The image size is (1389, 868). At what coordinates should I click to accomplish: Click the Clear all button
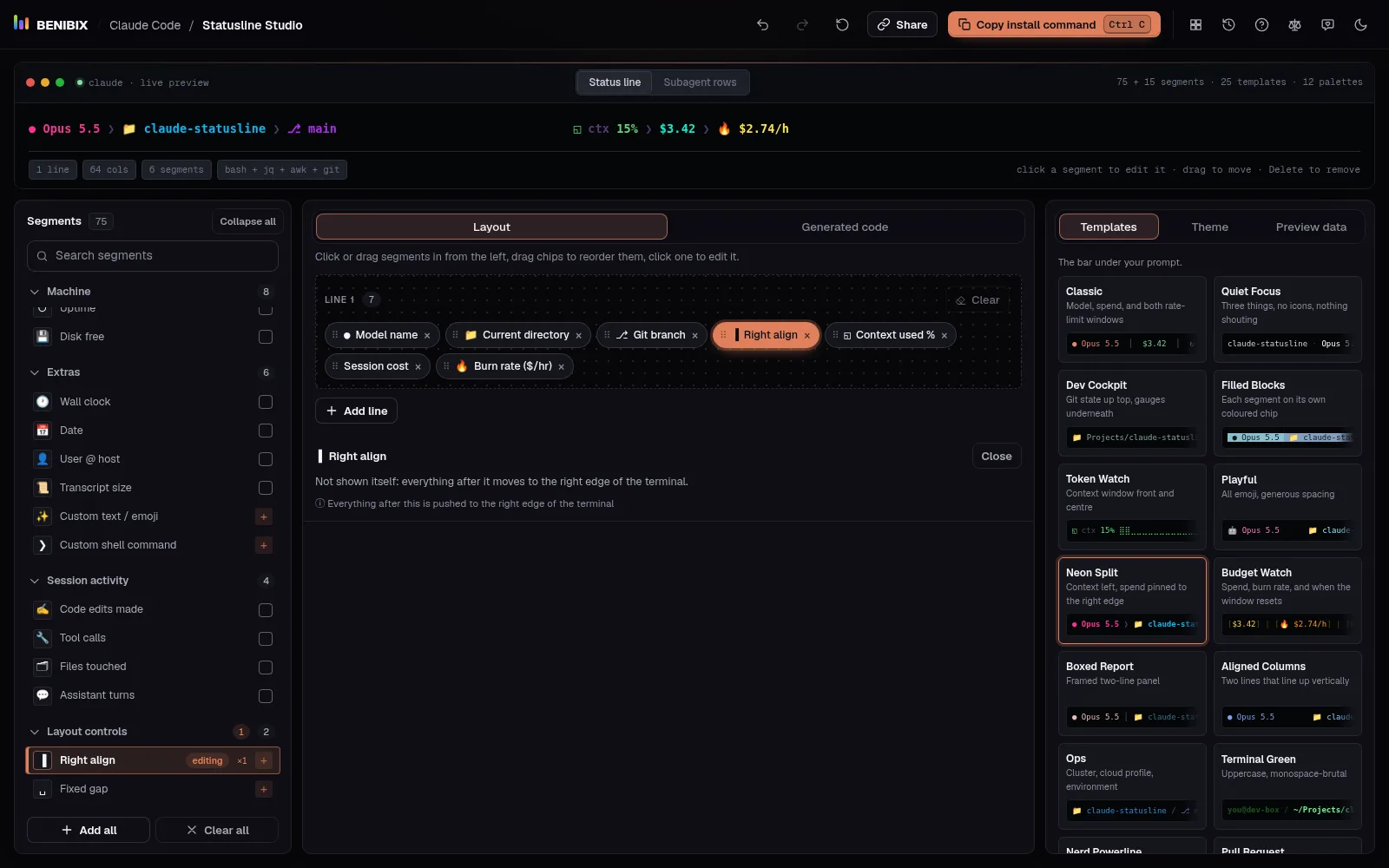[217, 831]
